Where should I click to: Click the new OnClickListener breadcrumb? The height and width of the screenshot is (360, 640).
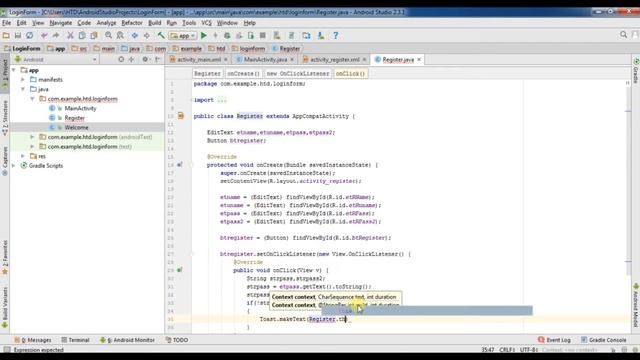[x=298, y=73]
